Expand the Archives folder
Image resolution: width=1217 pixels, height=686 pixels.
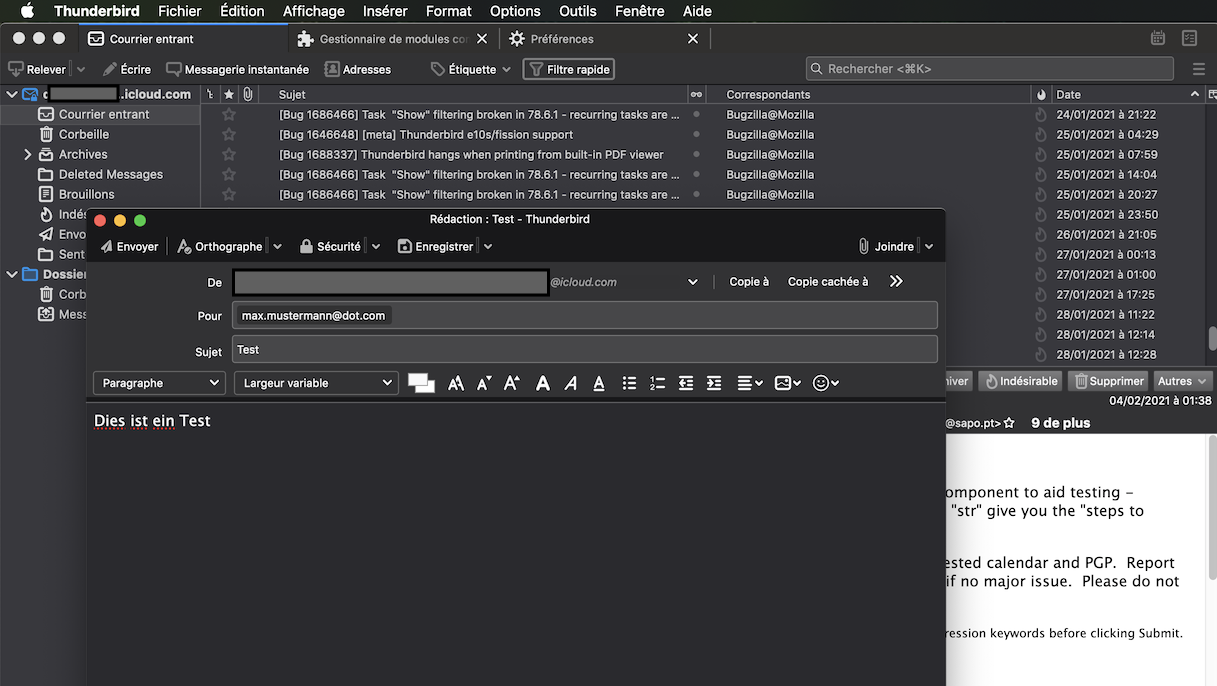pos(28,155)
